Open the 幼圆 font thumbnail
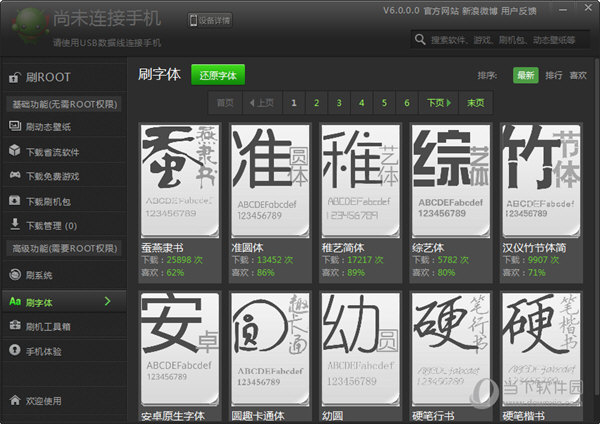 pos(360,349)
